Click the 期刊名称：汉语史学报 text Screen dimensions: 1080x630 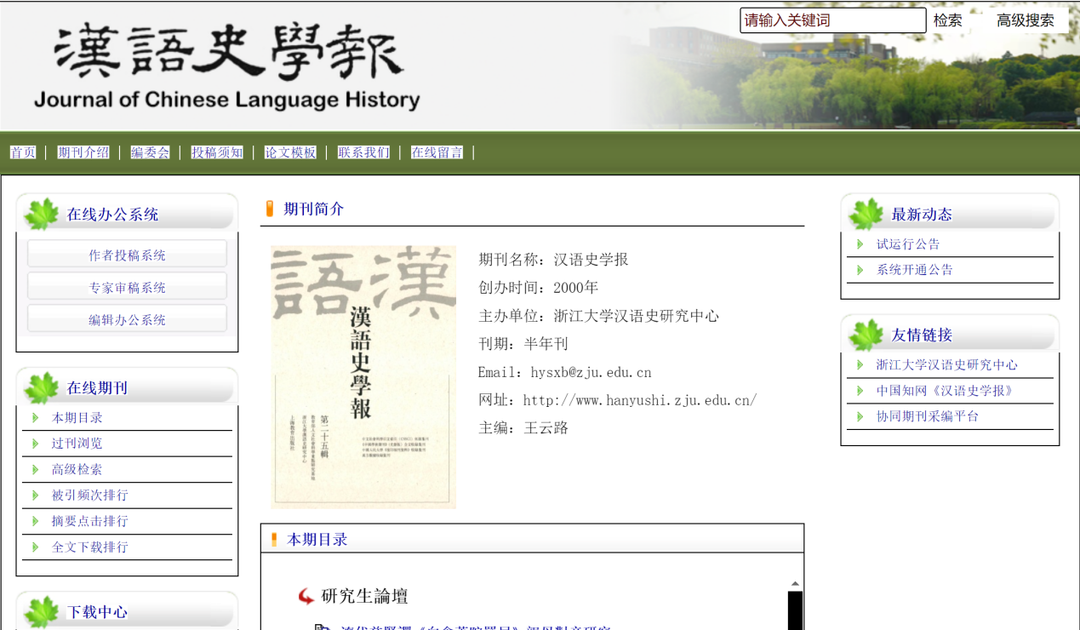pyautogui.click(x=553, y=260)
